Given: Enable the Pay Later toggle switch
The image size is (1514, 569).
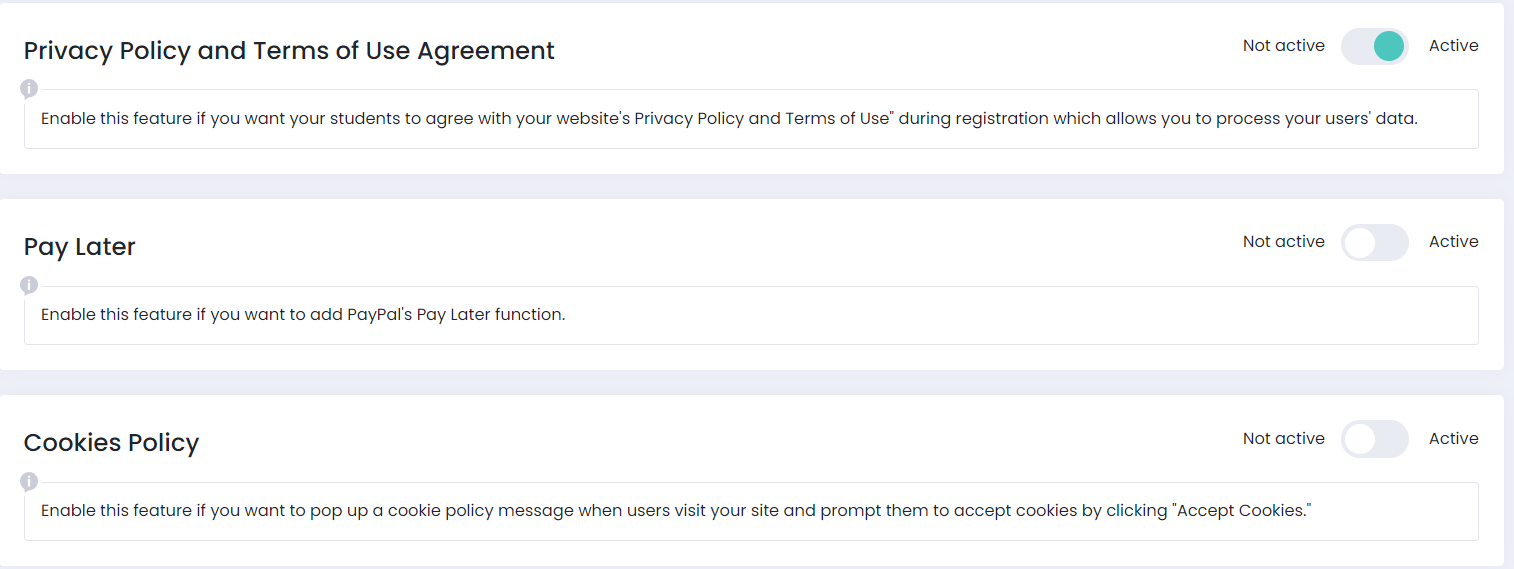Looking at the screenshot, I should [1375, 242].
